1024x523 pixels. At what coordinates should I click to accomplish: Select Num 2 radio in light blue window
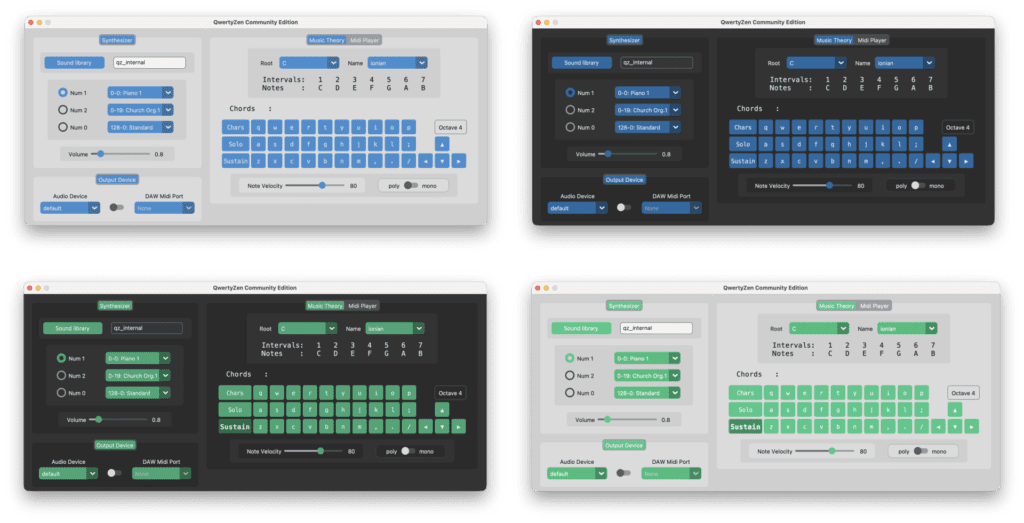tap(63, 110)
